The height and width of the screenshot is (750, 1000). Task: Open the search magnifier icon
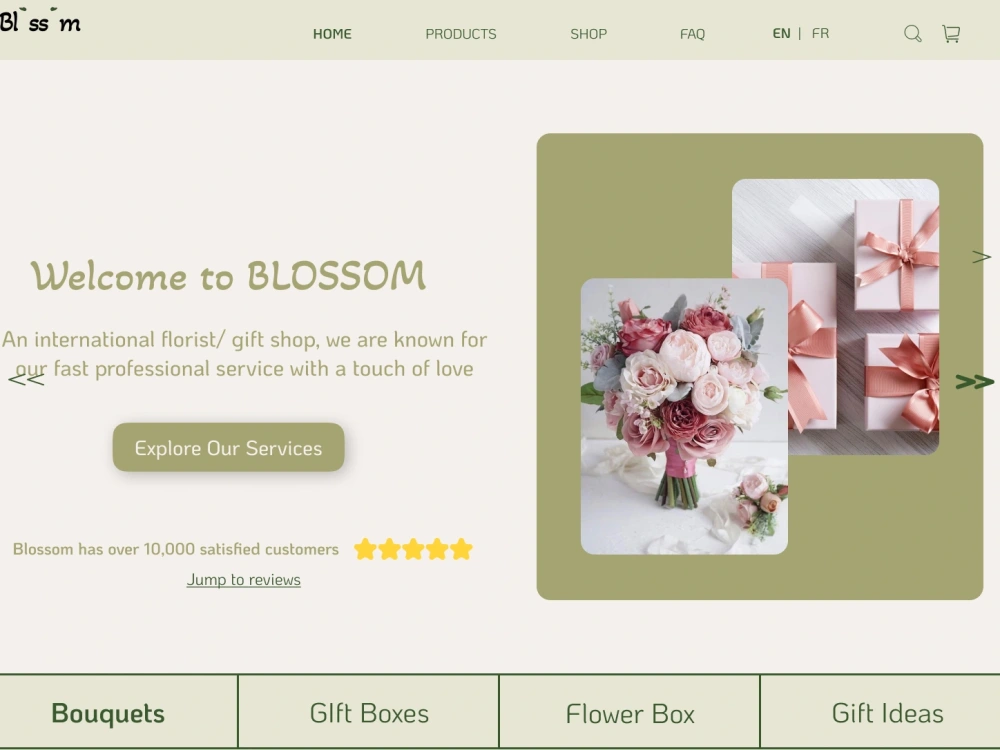[x=913, y=34]
